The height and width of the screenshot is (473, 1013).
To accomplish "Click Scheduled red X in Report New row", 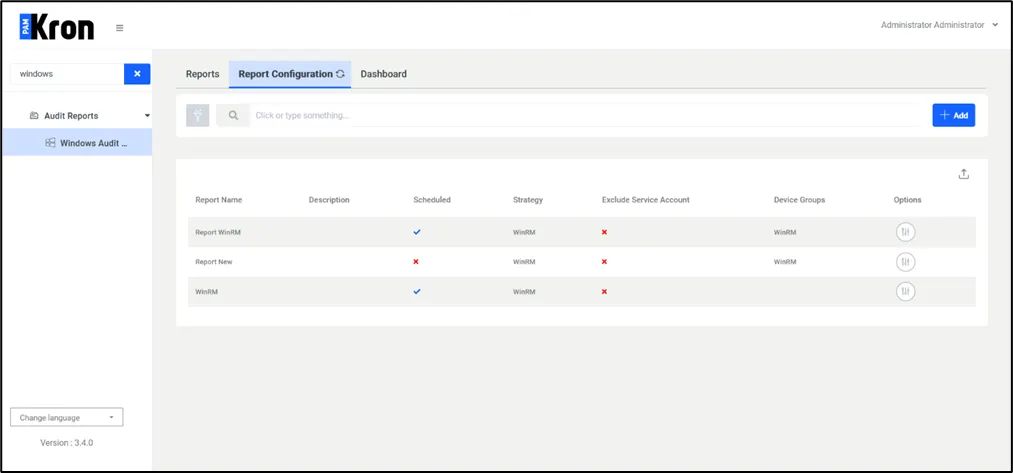I will click(416, 262).
